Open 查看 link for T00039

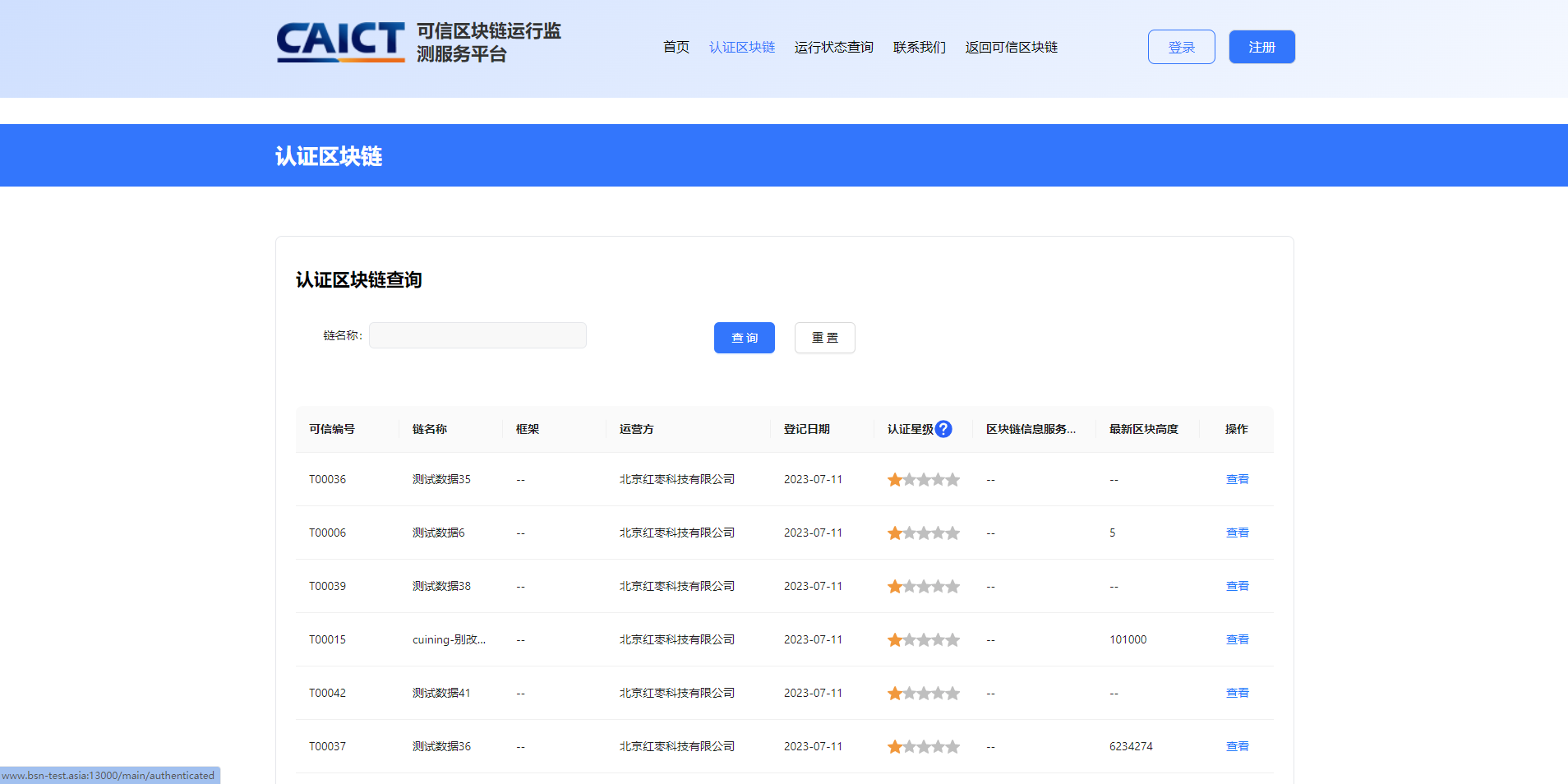tap(1237, 586)
